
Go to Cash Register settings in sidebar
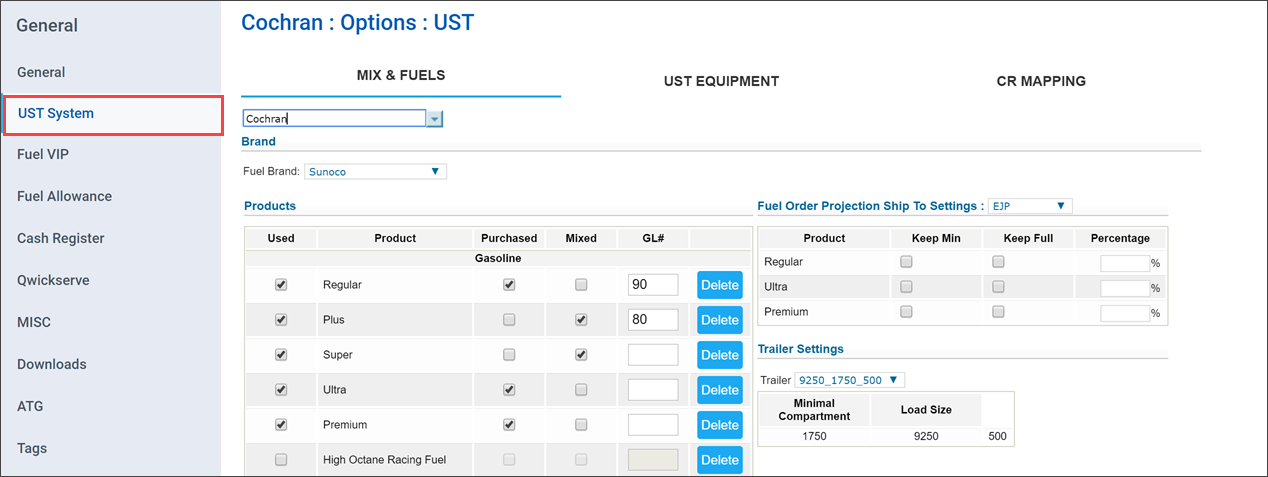[61, 238]
